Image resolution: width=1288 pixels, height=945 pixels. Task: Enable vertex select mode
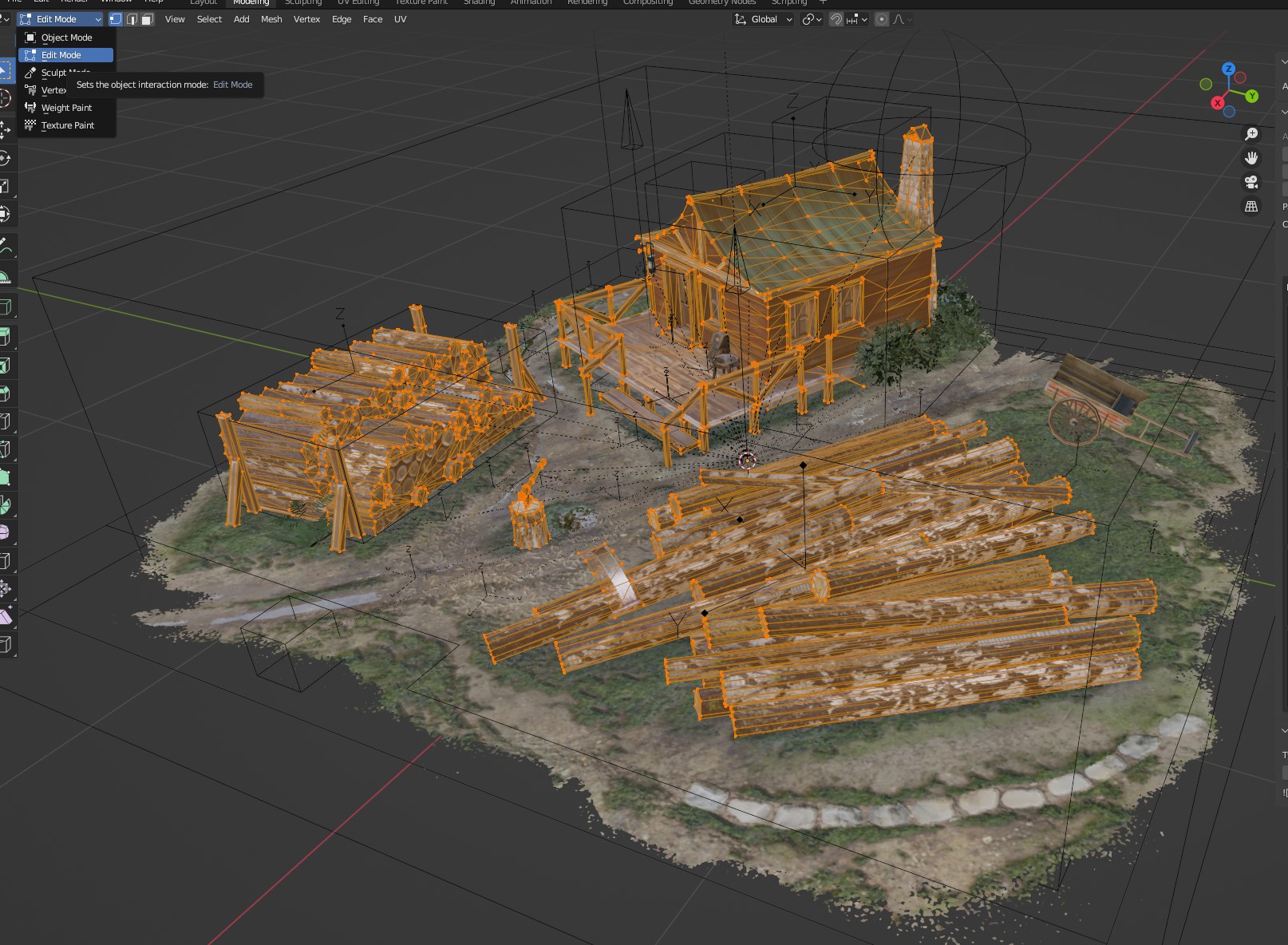[x=116, y=19]
